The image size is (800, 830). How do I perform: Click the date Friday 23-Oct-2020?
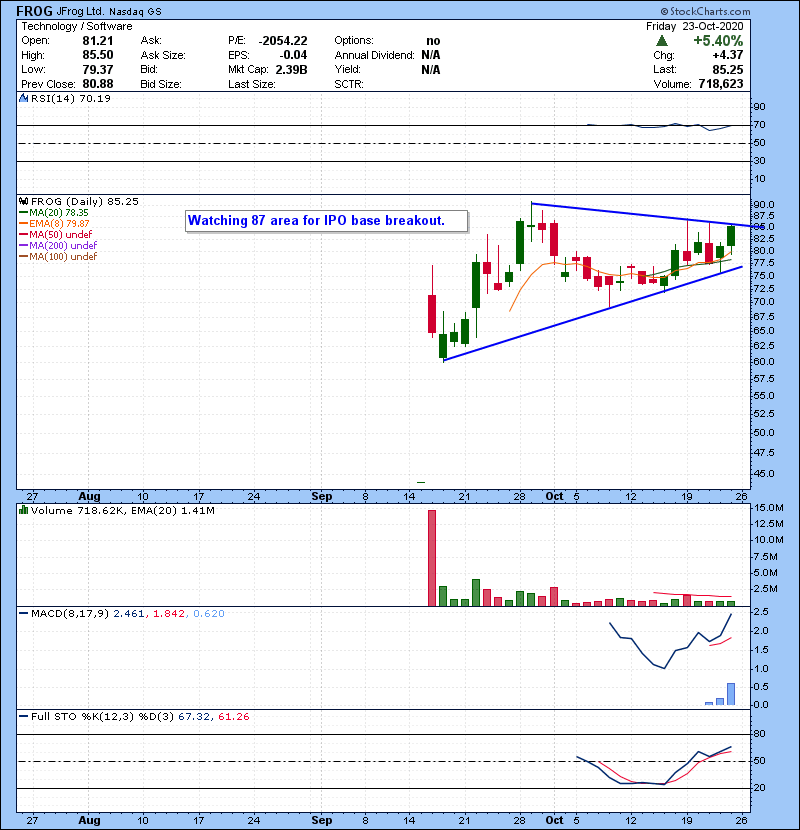694,26
